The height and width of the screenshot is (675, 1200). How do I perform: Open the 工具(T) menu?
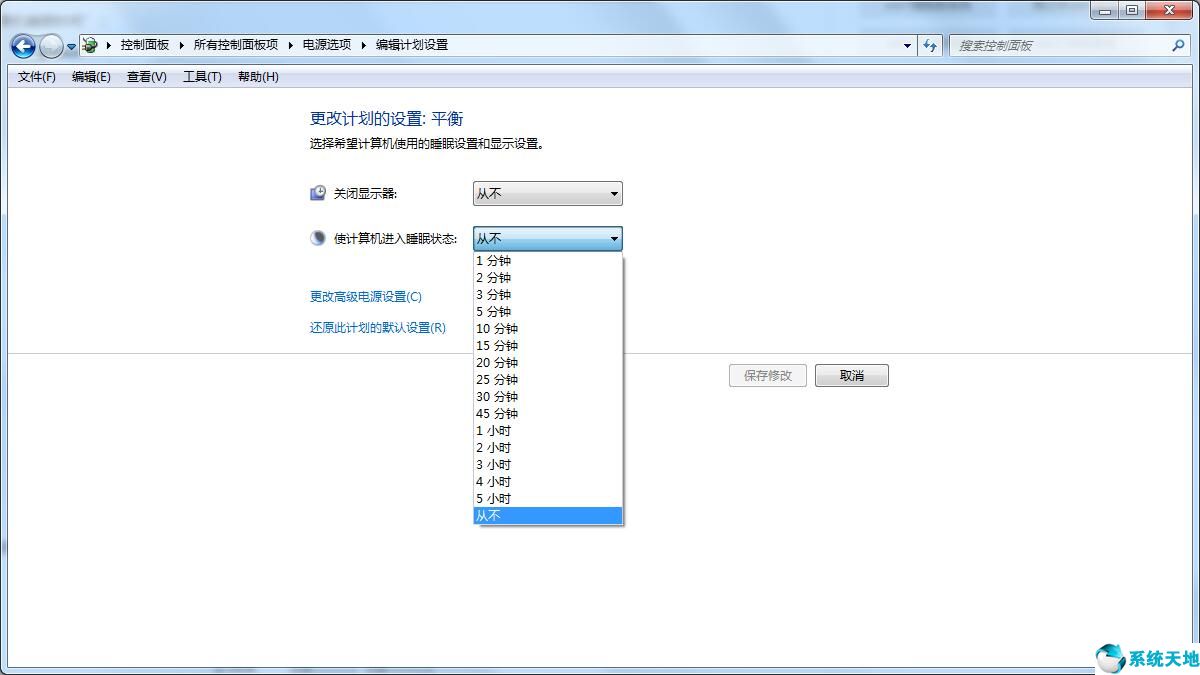[202, 77]
